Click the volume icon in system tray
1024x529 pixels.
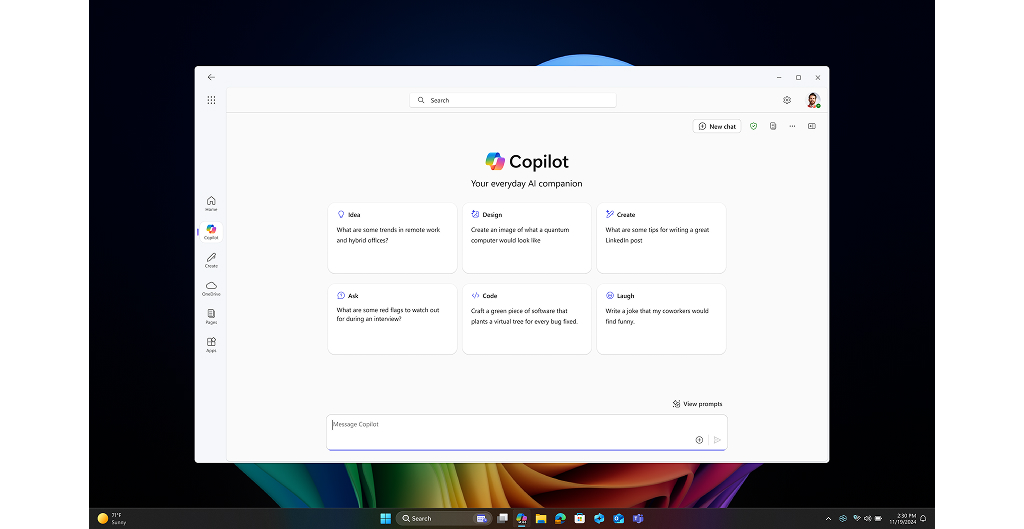[867, 519]
